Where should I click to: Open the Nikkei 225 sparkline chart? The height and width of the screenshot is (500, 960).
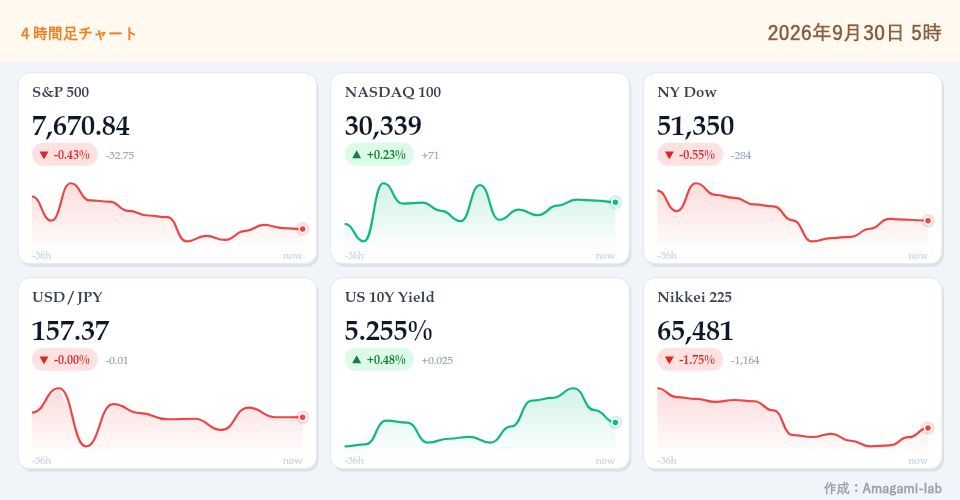pyautogui.click(x=793, y=419)
